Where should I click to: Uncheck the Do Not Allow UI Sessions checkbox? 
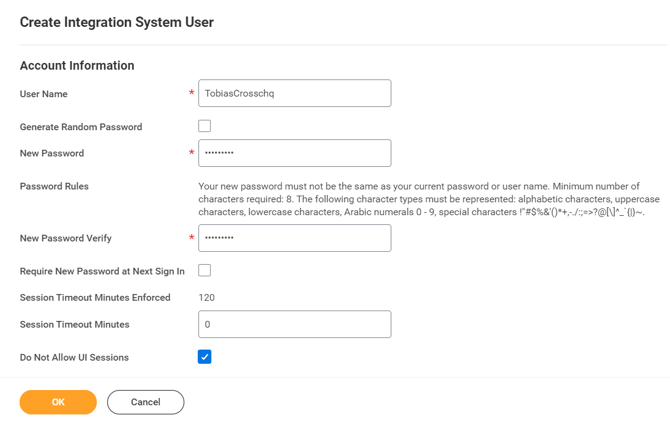pos(204,357)
